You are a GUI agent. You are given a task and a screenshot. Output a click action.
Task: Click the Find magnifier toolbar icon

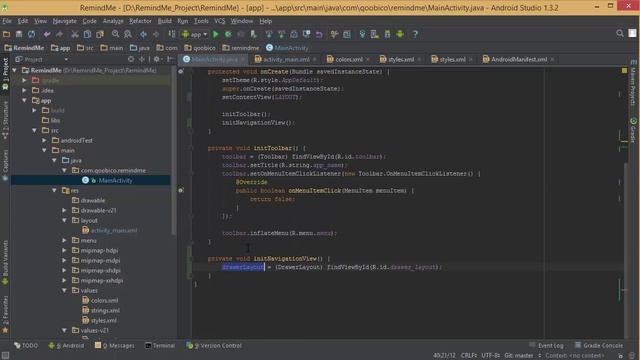[x=116, y=34]
